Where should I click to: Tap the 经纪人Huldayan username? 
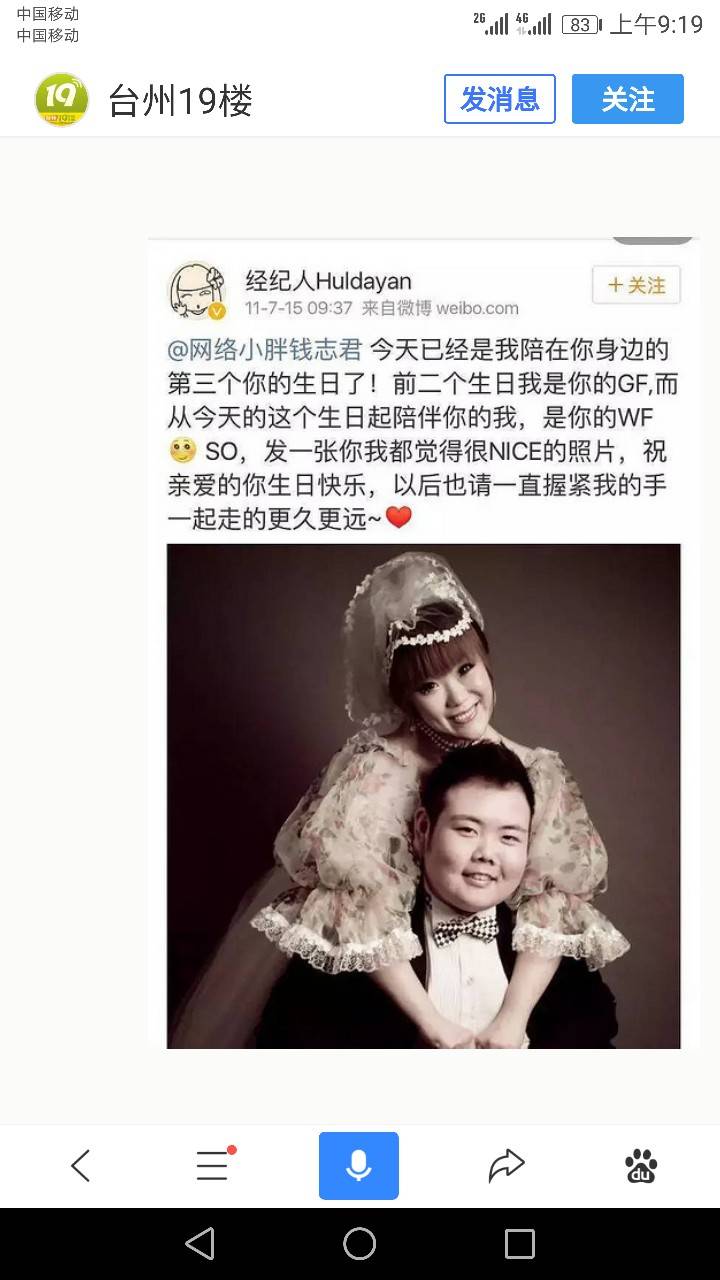pos(328,281)
